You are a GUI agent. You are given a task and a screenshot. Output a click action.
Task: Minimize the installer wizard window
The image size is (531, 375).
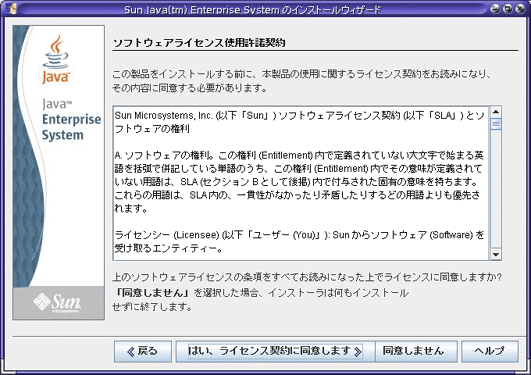point(495,8)
